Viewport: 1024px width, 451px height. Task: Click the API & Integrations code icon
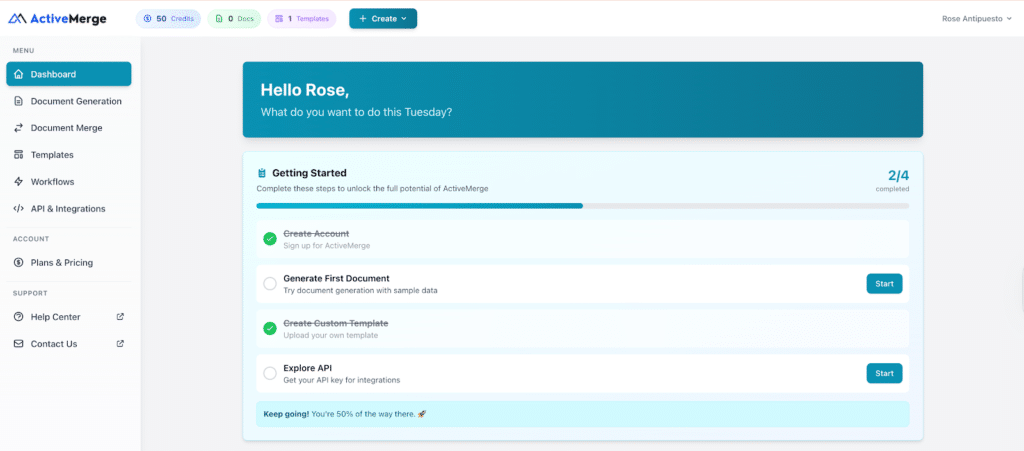(19, 209)
